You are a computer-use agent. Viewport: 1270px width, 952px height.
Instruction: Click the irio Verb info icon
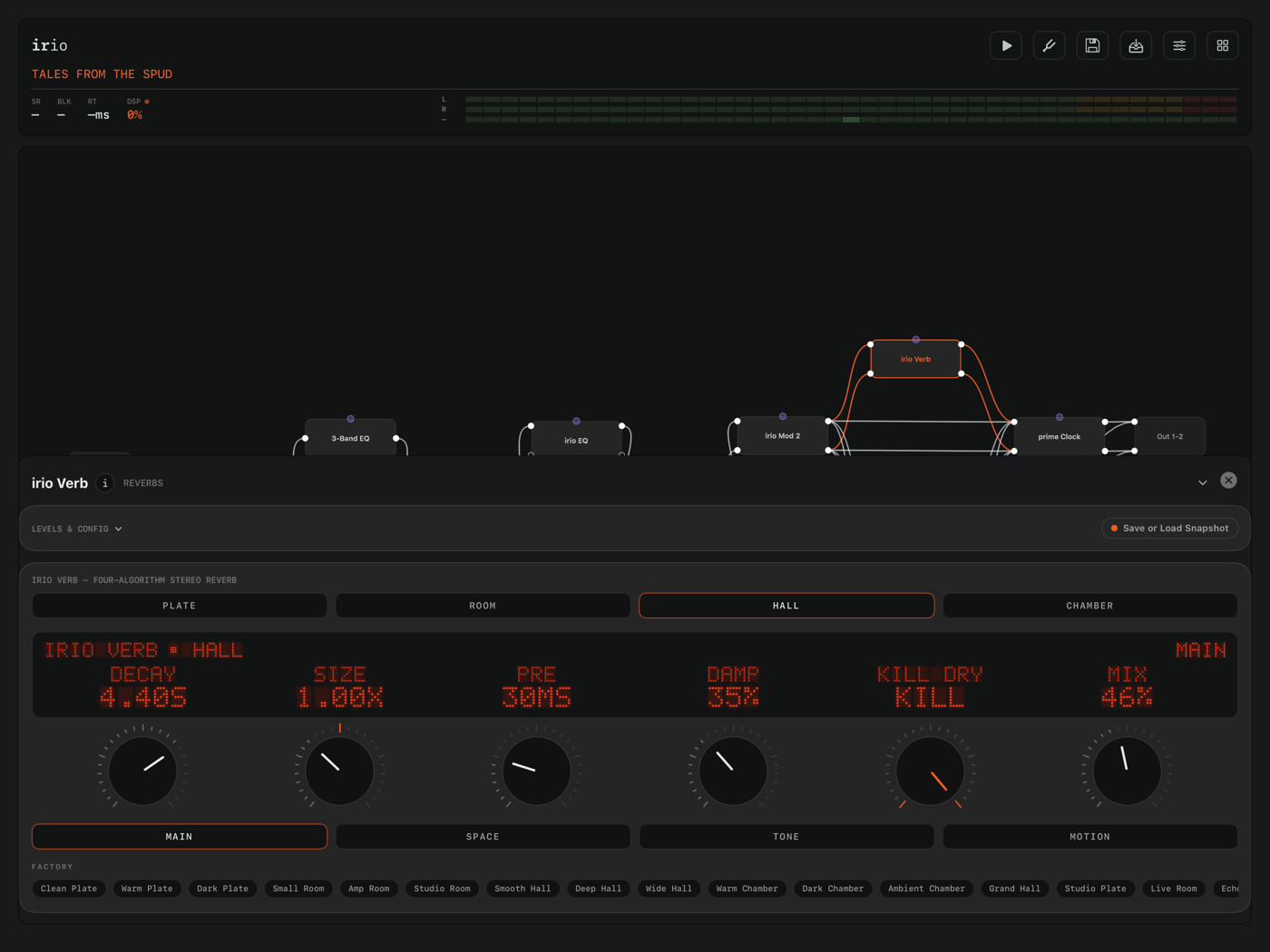[x=105, y=483]
